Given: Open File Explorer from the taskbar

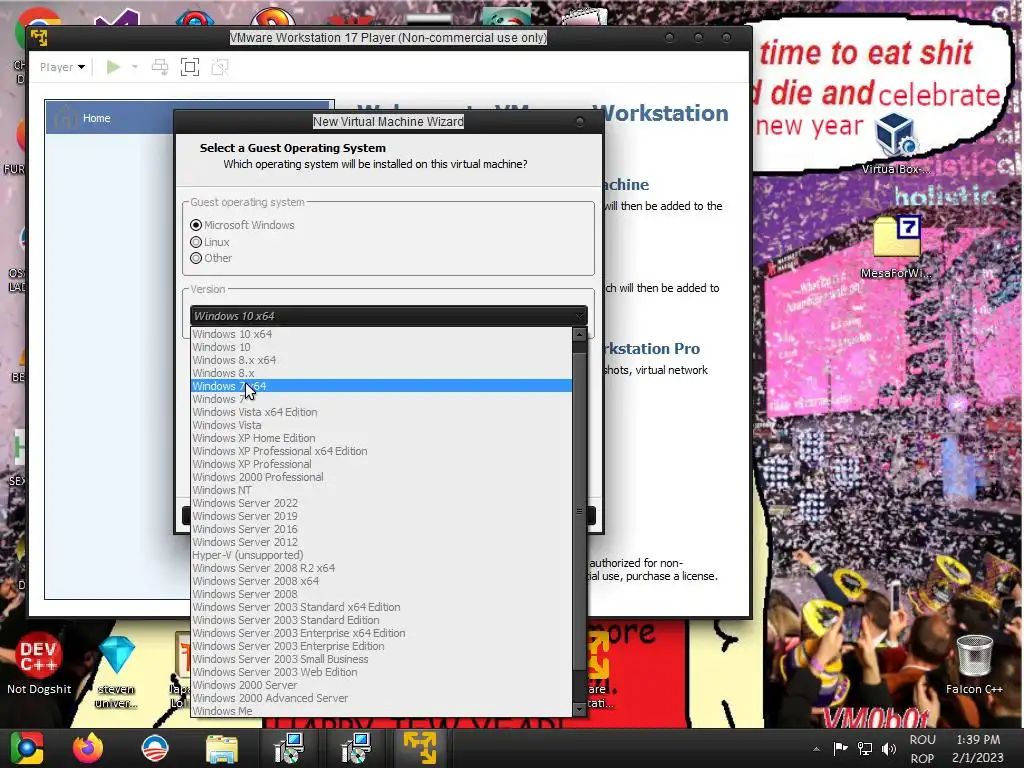Looking at the screenshot, I should (x=222, y=748).
